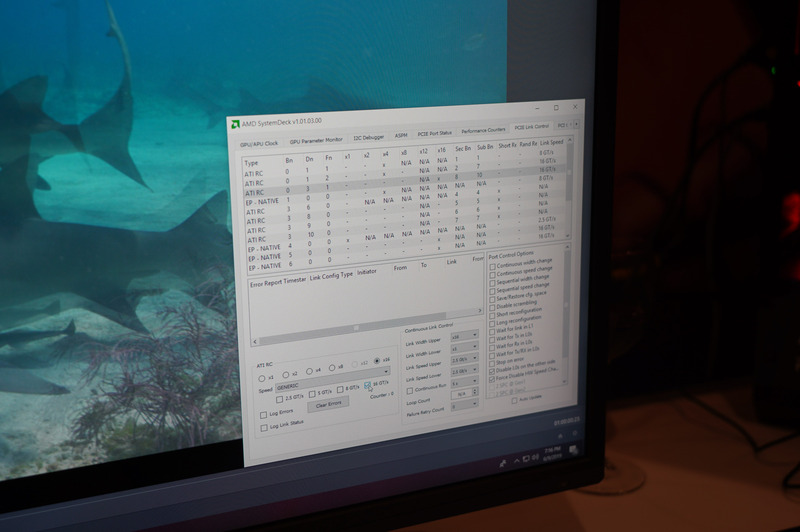Click the Sec Bn column header

coord(462,148)
